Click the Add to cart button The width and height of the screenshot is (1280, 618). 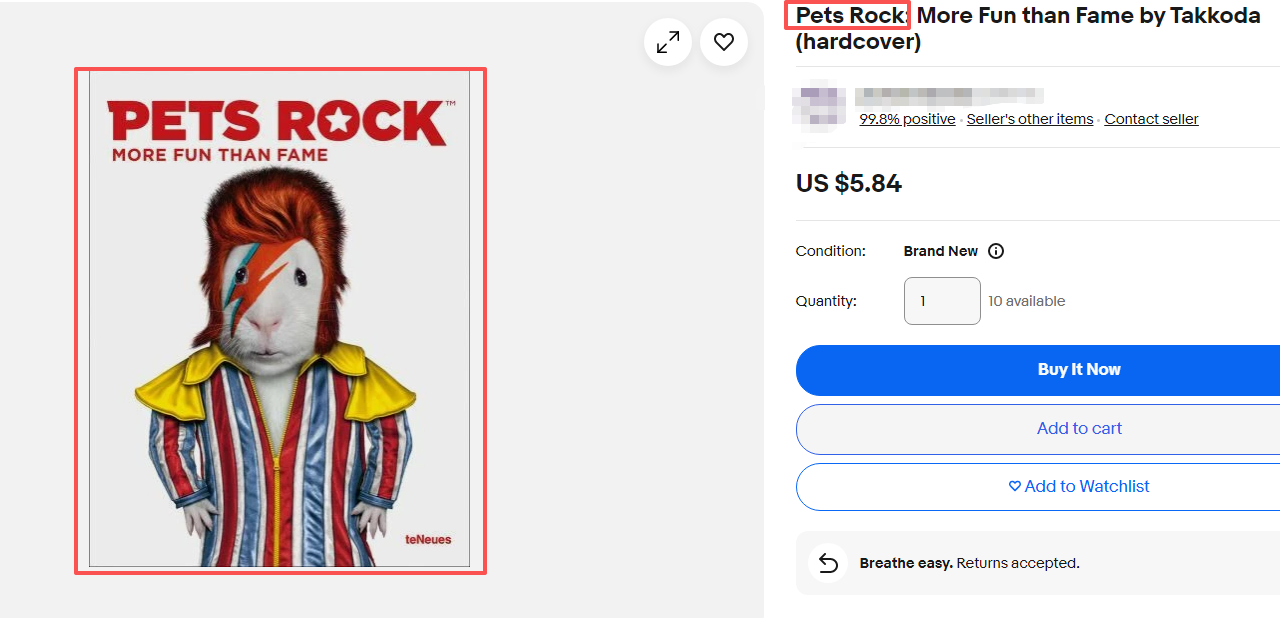coord(1040,429)
